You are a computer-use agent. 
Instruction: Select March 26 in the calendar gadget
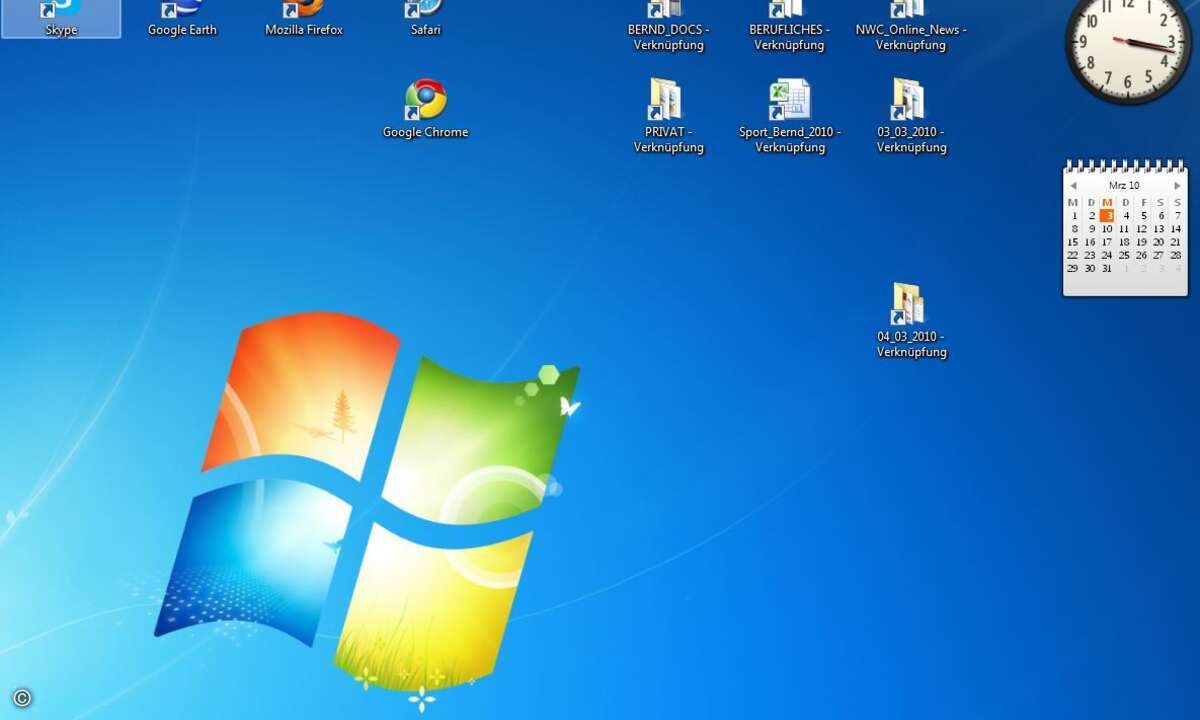tap(1142, 255)
